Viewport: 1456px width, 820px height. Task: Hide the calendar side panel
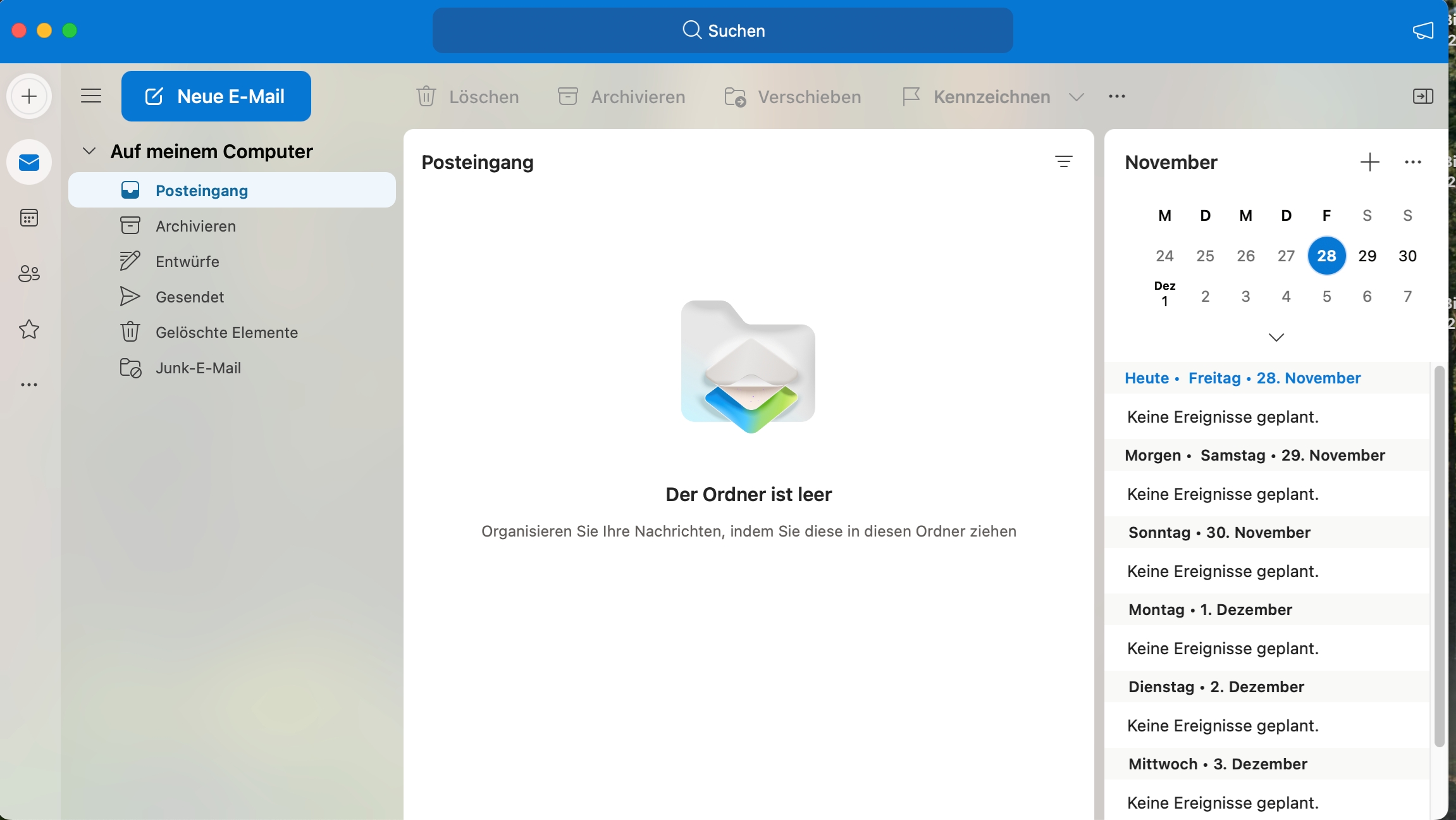[1422, 96]
